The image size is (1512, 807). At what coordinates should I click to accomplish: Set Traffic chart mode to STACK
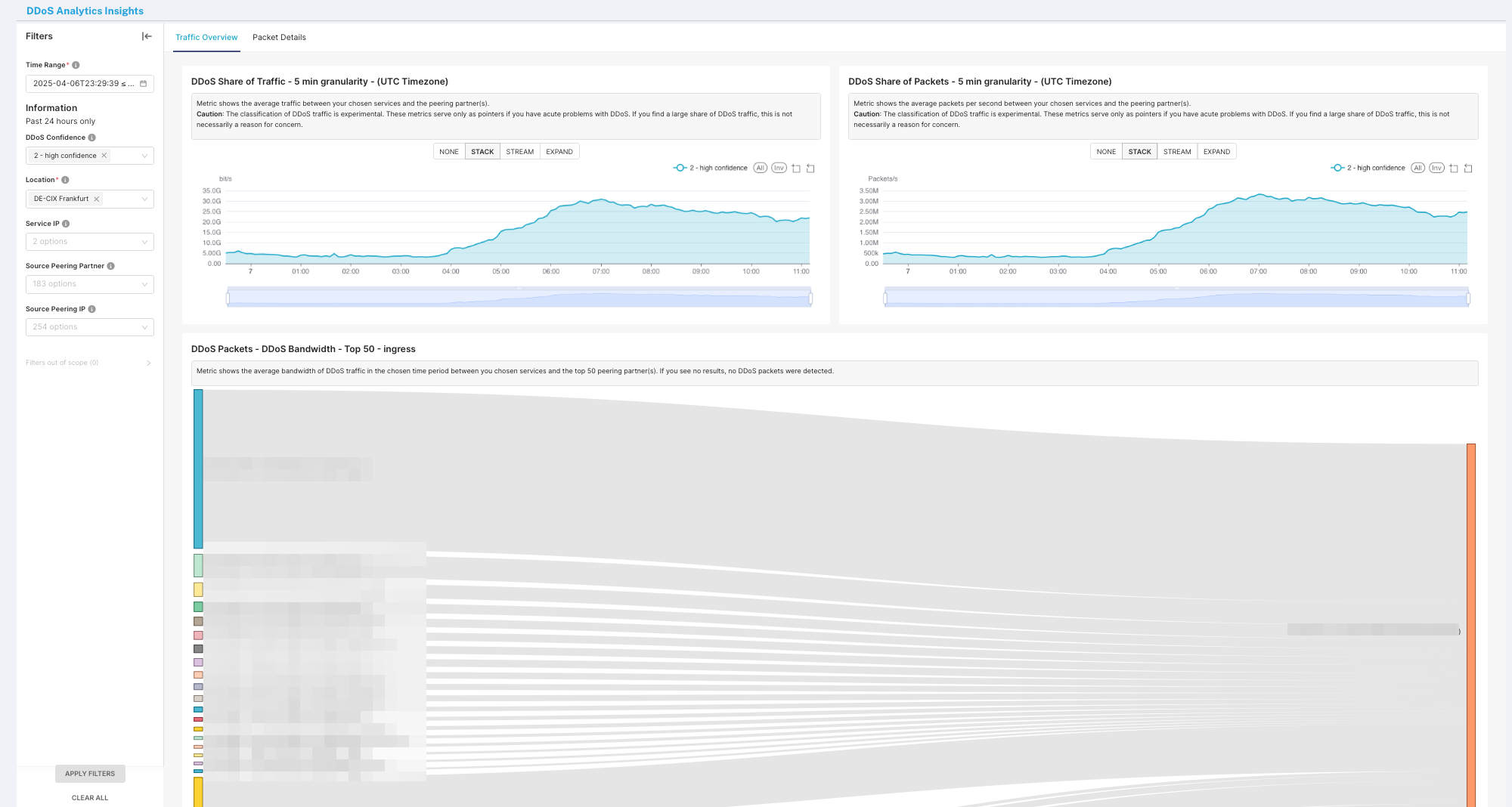[482, 152]
